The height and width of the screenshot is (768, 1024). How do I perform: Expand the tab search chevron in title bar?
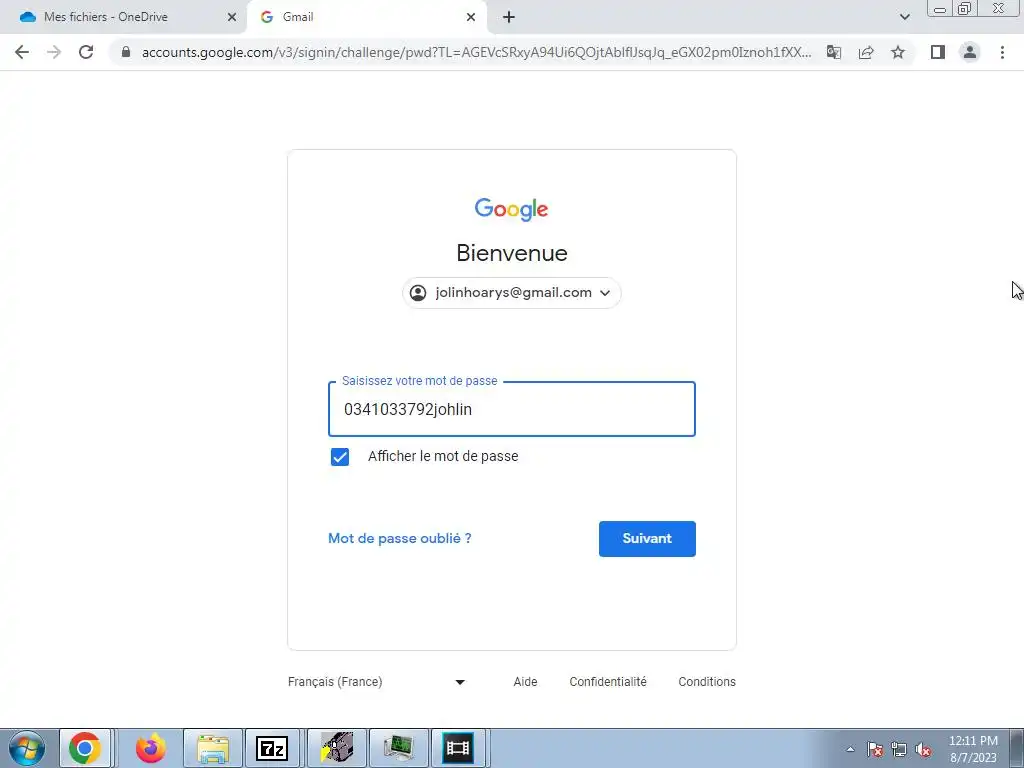[x=904, y=17]
